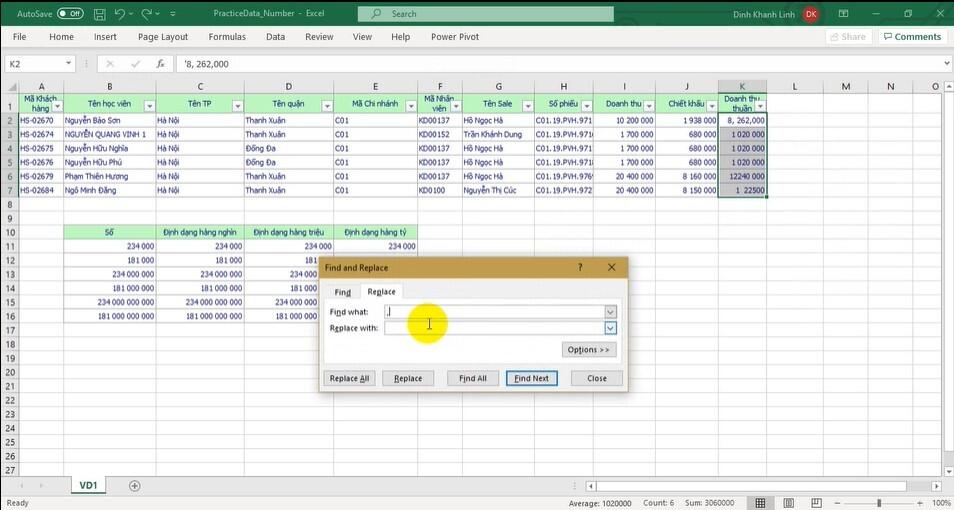
Task: Expand the formula bar chevron
Action: point(947,63)
